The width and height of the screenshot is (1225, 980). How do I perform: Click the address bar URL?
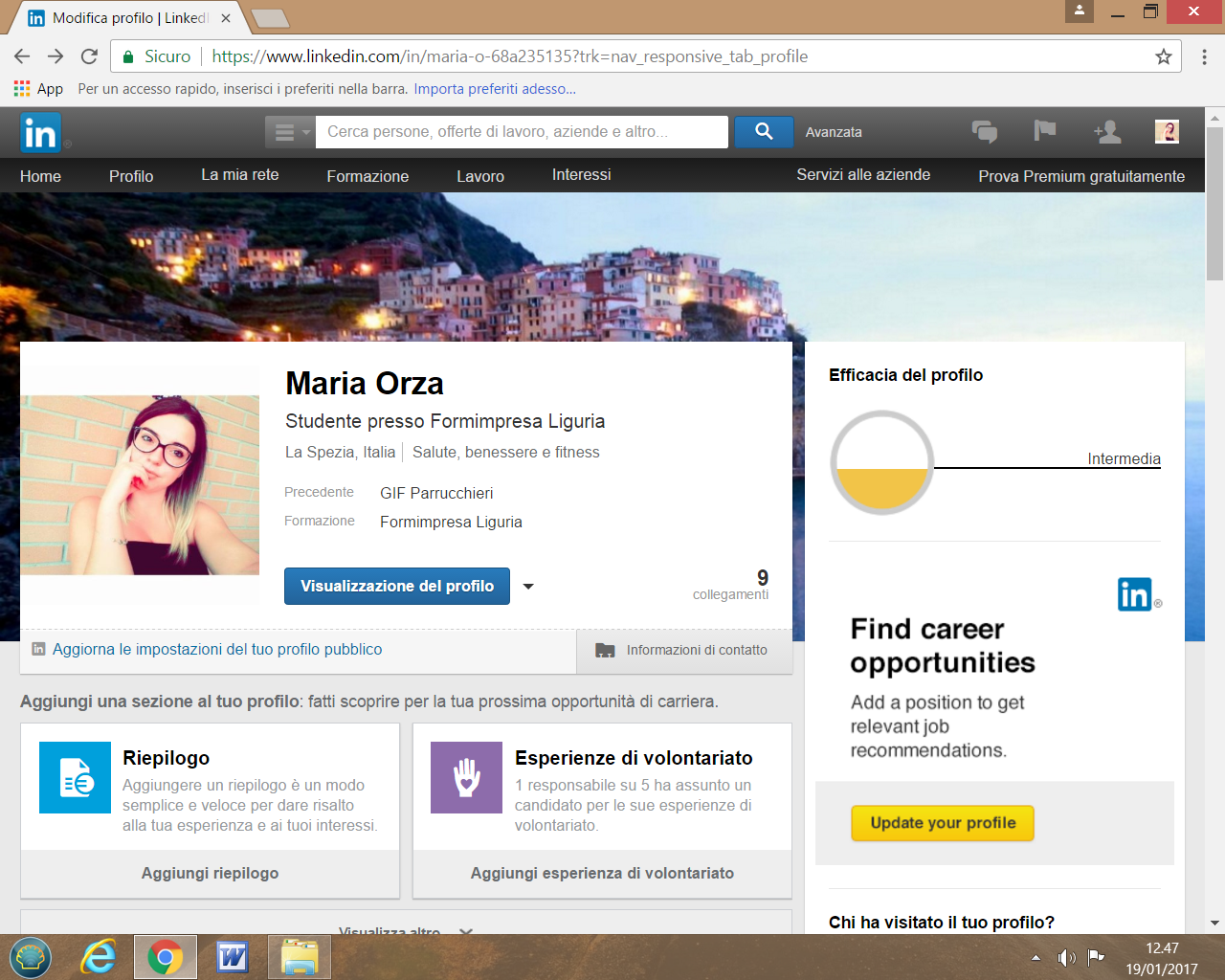pos(510,56)
